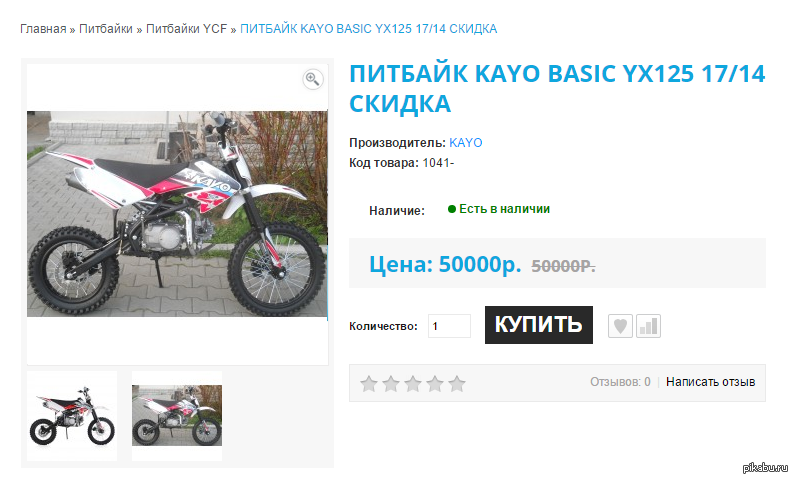Select the second outdoor bike thumbnail
793x479 pixels.
177,416
